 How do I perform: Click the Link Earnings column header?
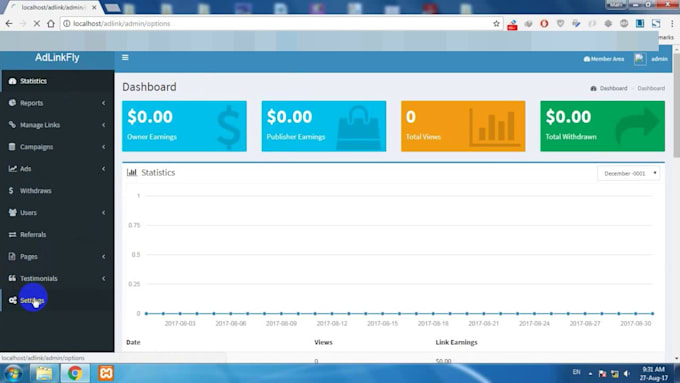[x=456, y=342]
